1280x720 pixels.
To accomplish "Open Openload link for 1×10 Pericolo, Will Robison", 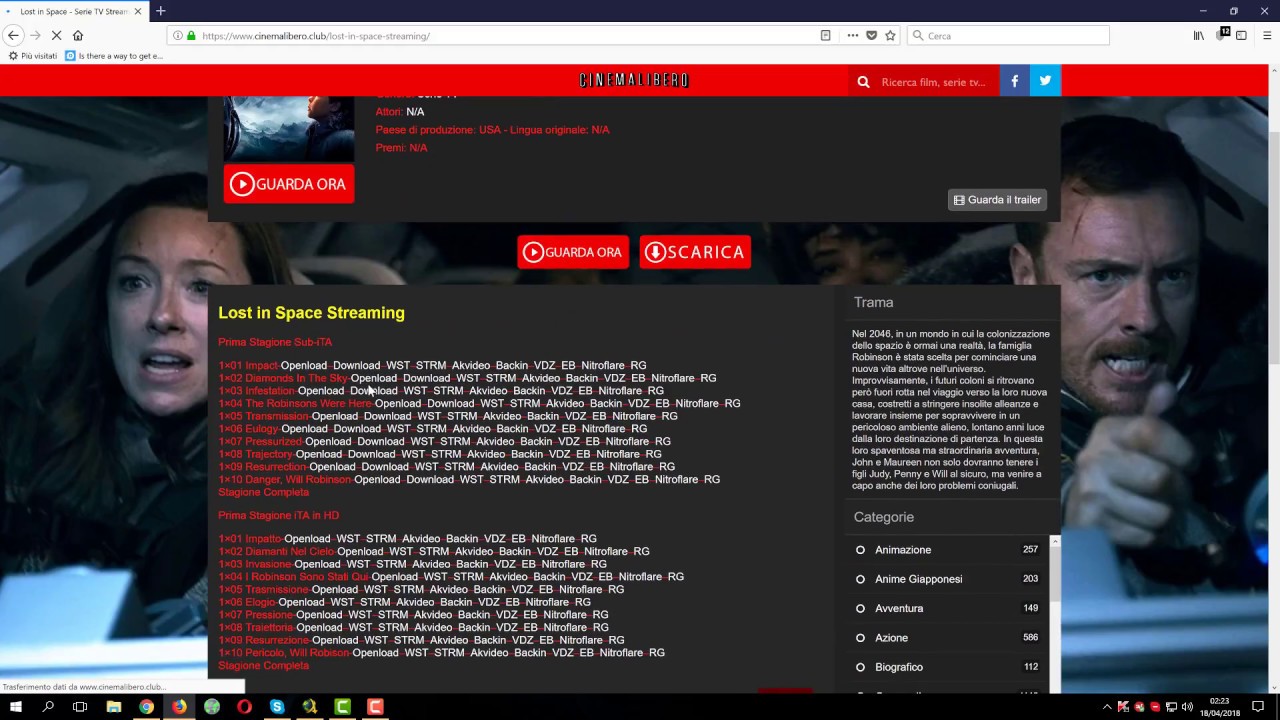I will tap(376, 652).
